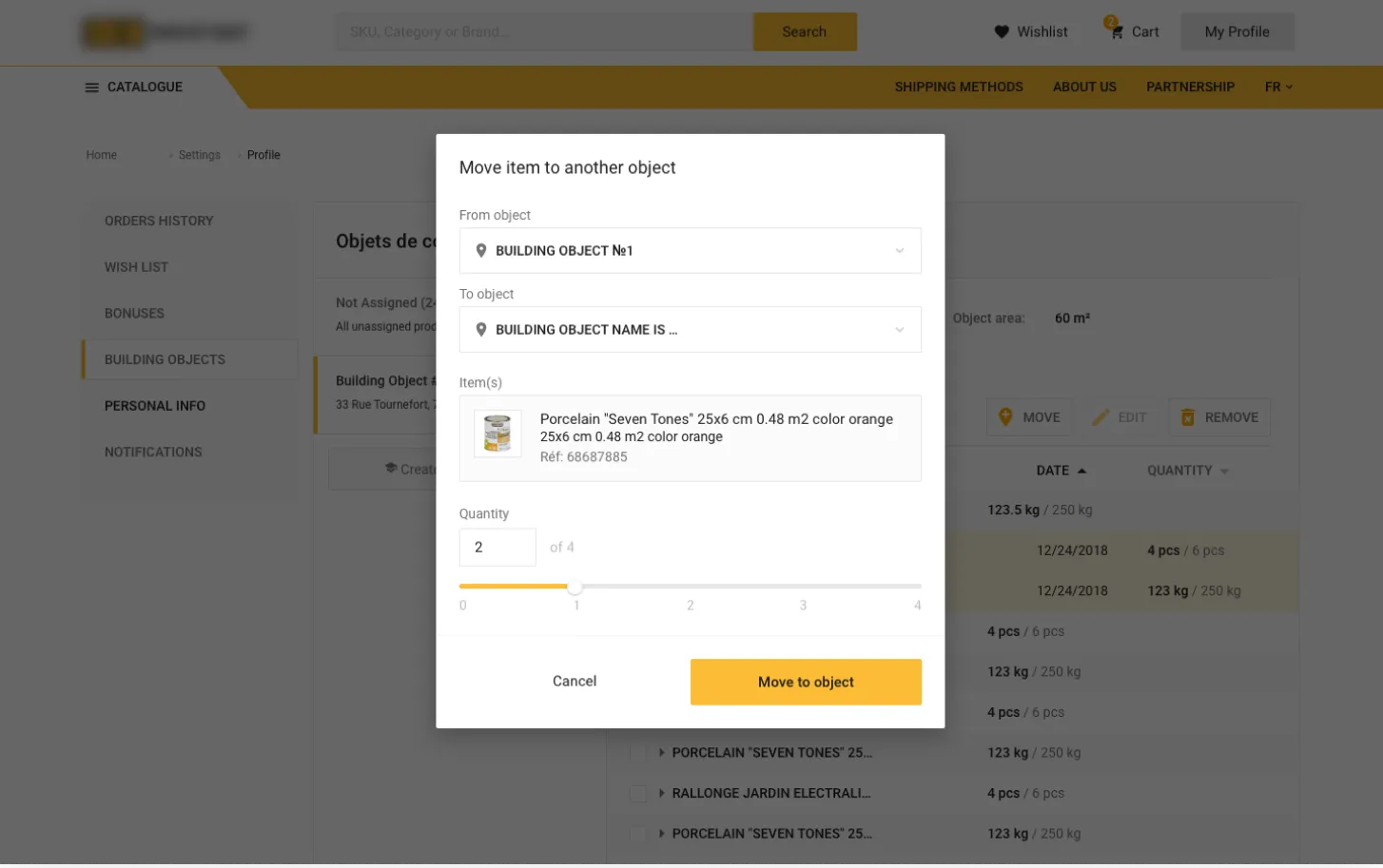Screen dimensions: 1383x868
Task: Open NOTIFICATIONS in sidebar
Action: [153, 453]
